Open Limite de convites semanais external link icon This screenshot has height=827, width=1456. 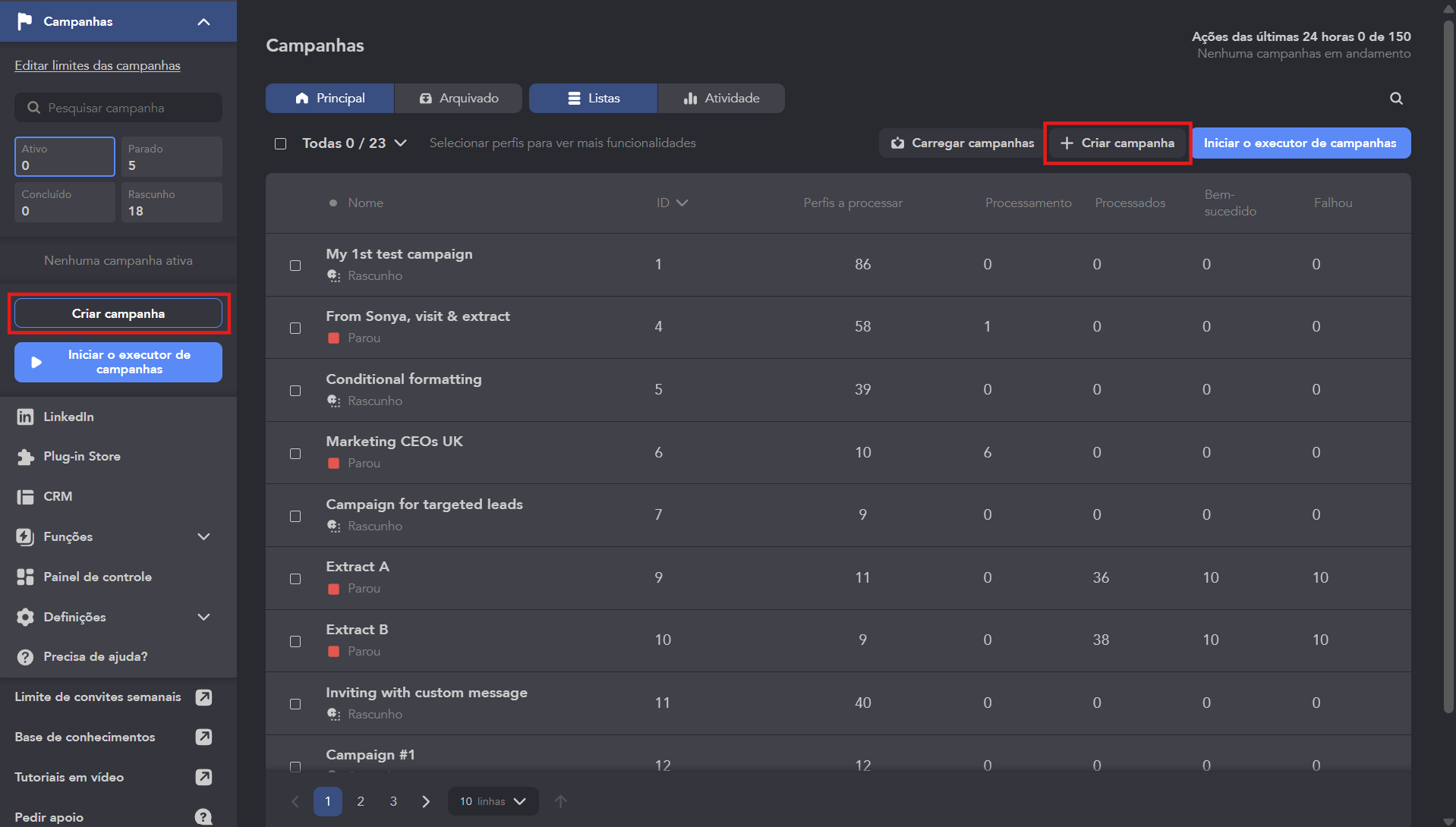(x=203, y=697)
